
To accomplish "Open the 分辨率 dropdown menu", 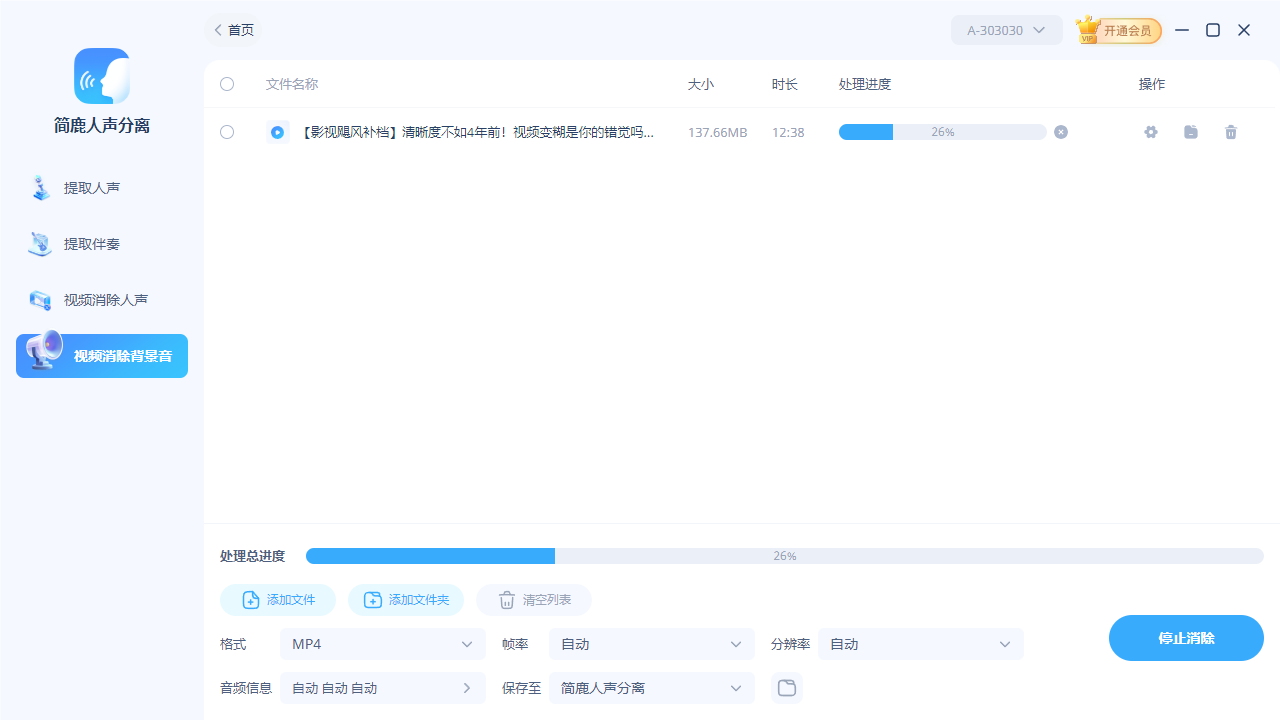I will (920, 644).
